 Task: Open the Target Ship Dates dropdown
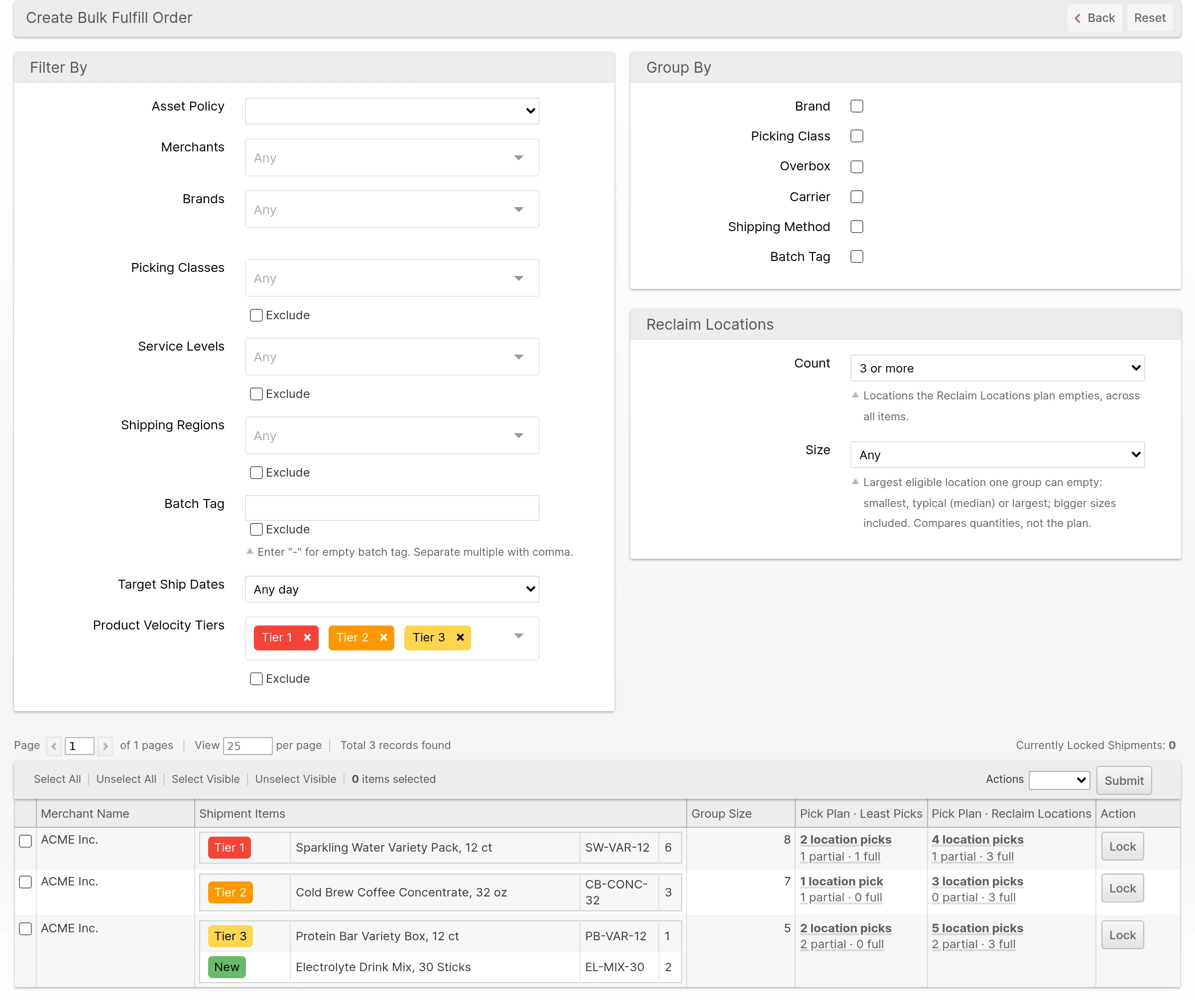coord(392,589)
